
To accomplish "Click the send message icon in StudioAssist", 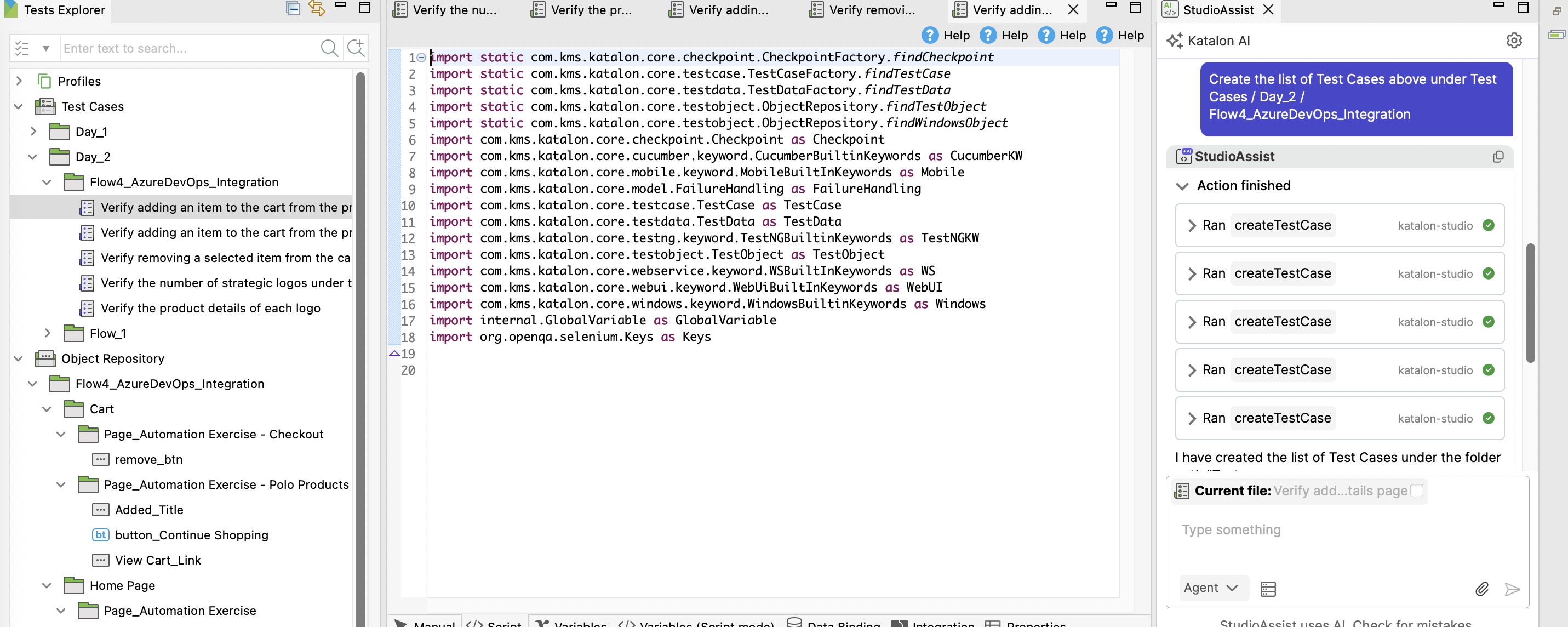I will [1513, 589].
